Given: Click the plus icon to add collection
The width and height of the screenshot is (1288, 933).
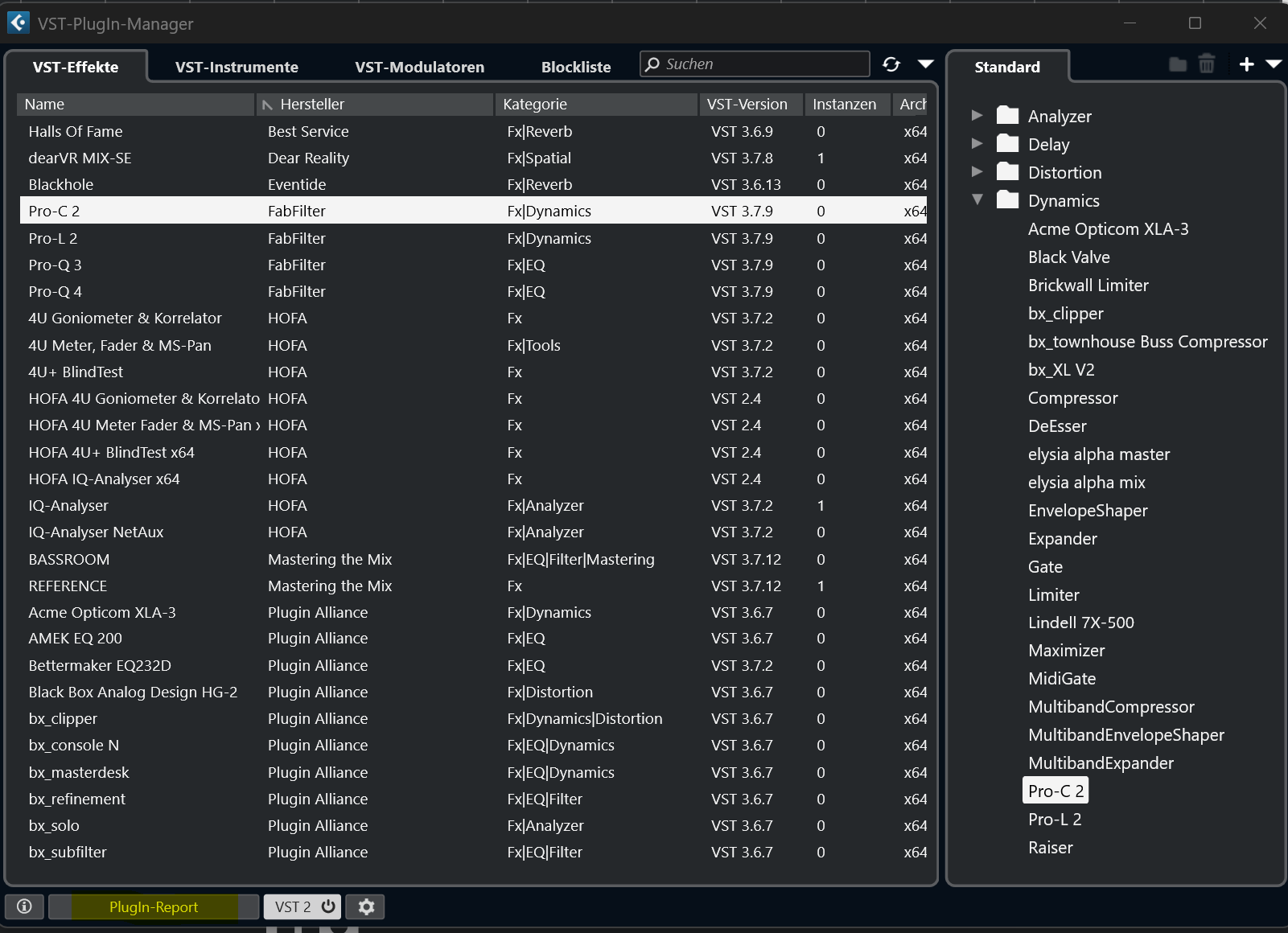Looking at the screenshot, I should [1246, 64].
